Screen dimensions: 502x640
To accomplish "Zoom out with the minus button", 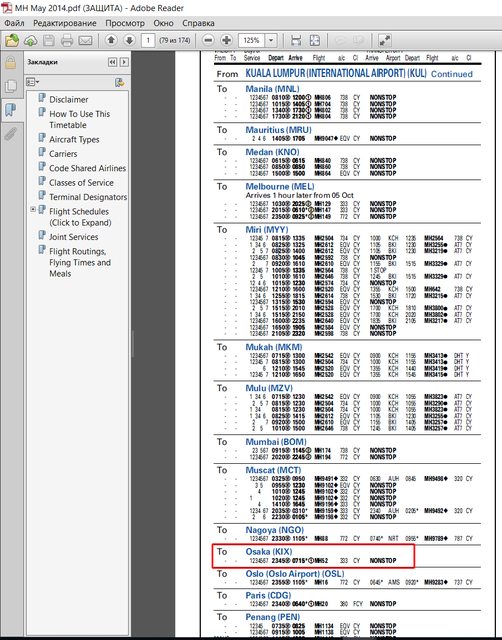I will (208, 40).
